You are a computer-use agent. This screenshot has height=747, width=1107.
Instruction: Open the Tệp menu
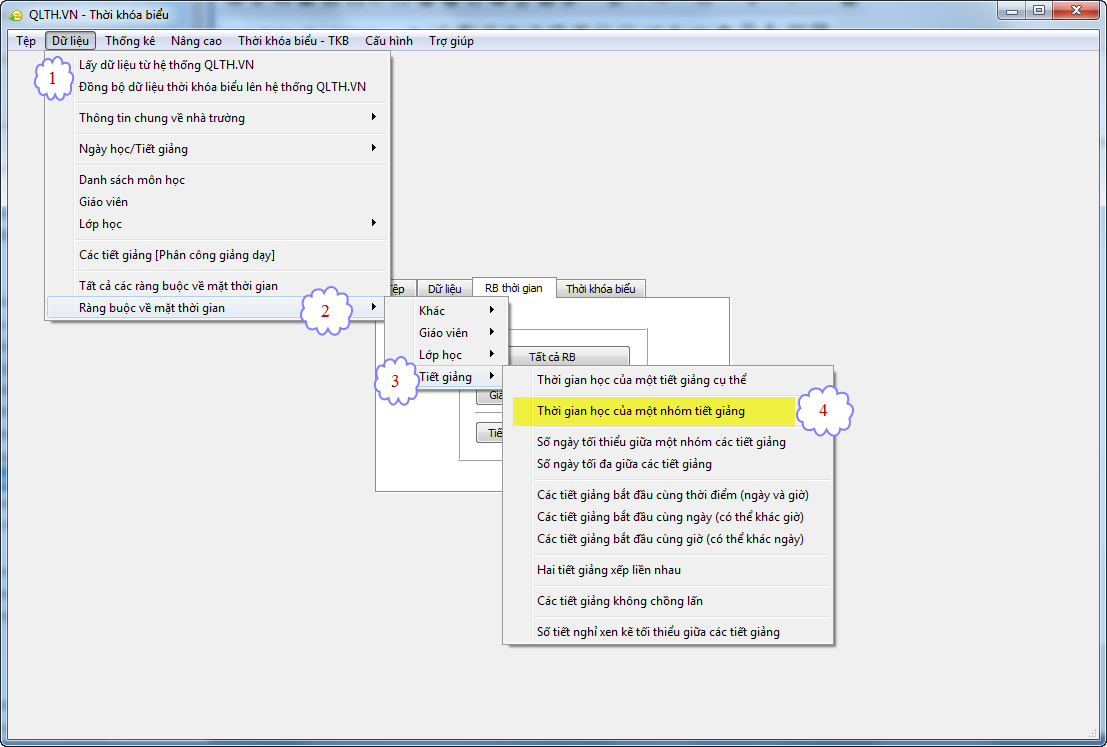click(x=26, y=41)
